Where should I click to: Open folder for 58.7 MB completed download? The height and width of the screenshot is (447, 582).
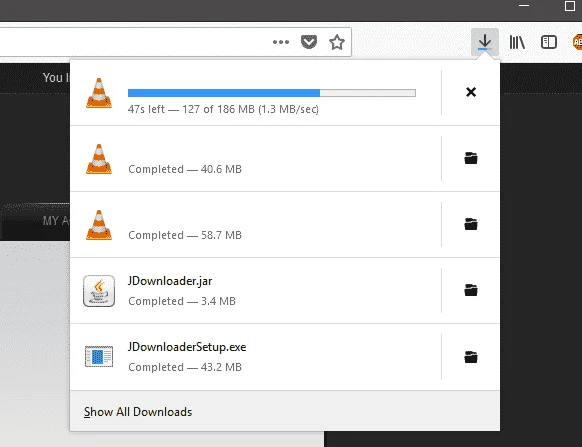(471, 224)
